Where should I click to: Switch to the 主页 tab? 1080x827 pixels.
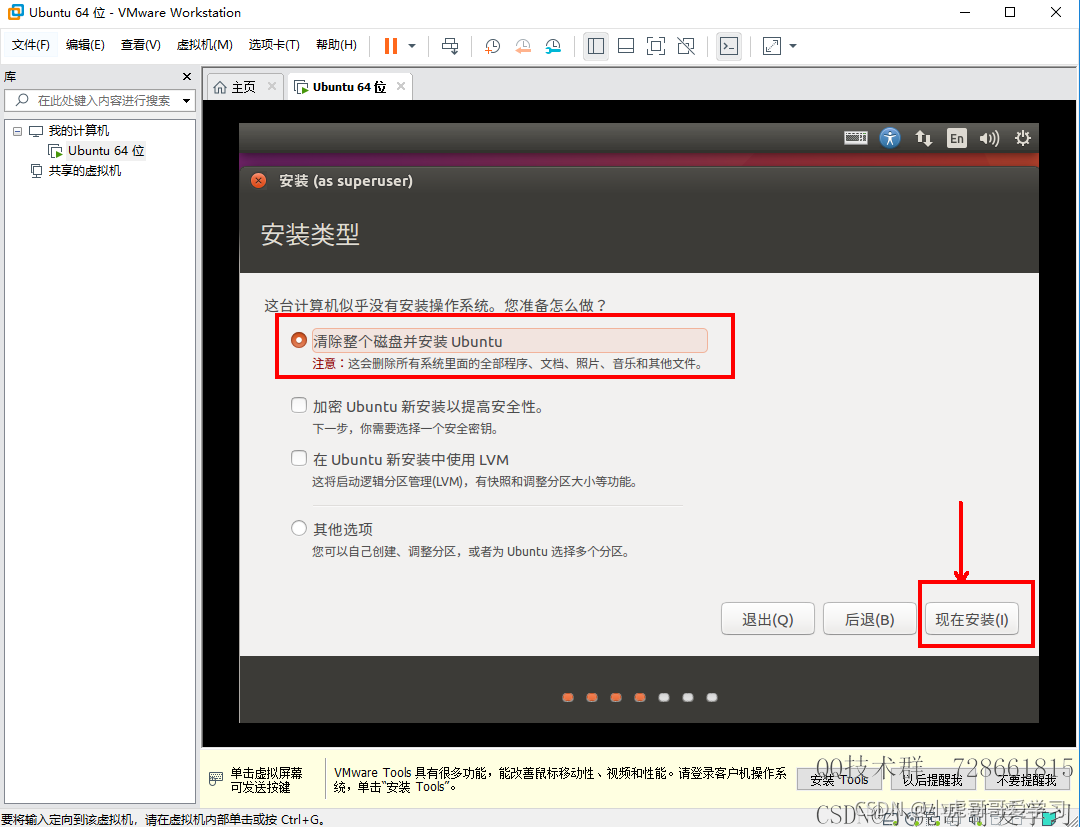coord(243,87)
